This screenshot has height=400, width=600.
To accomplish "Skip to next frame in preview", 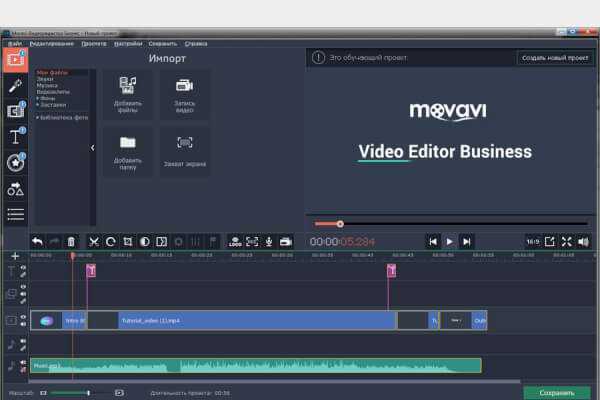I will coord(466,242).
